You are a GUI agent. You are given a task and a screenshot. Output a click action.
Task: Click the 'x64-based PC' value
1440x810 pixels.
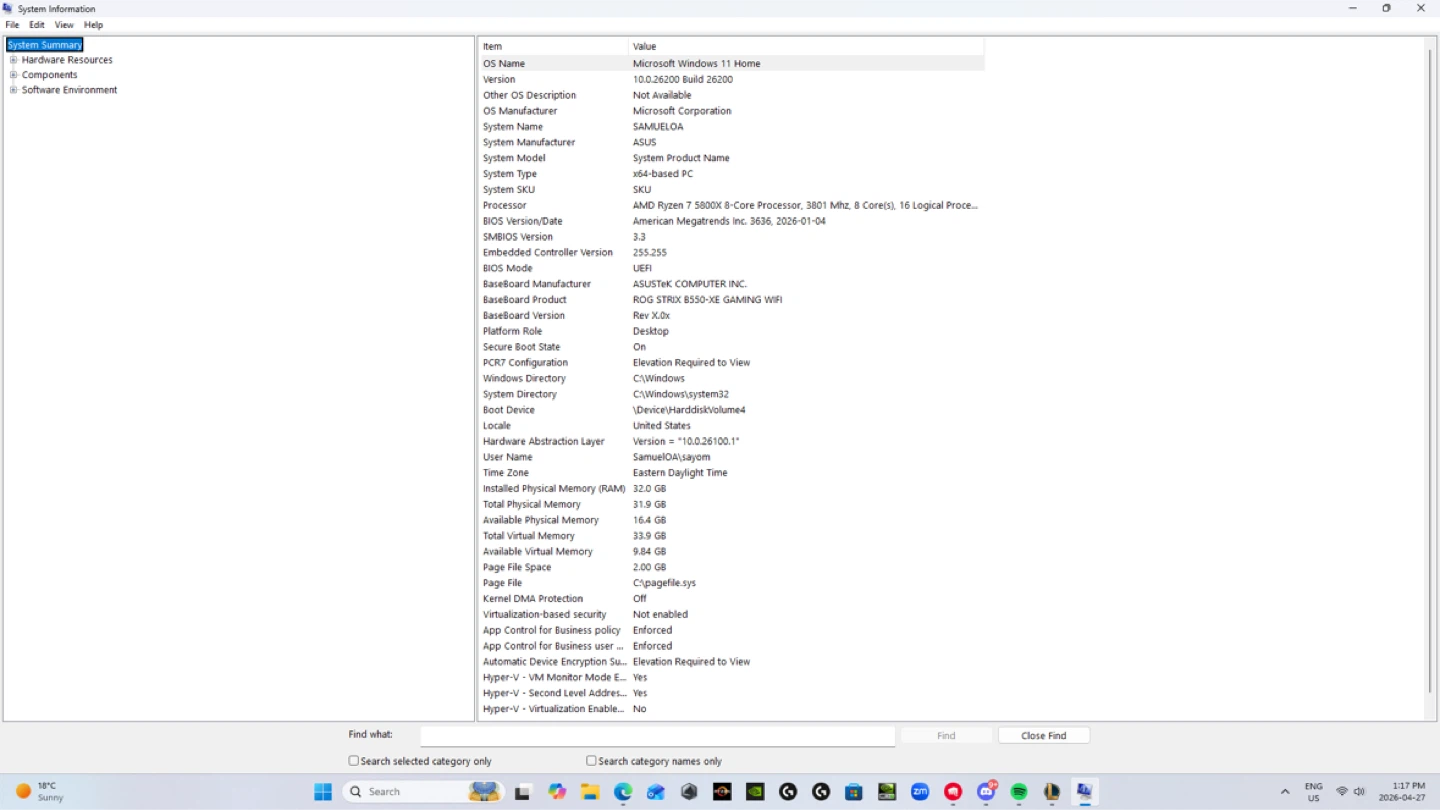(x=663, y=174)
